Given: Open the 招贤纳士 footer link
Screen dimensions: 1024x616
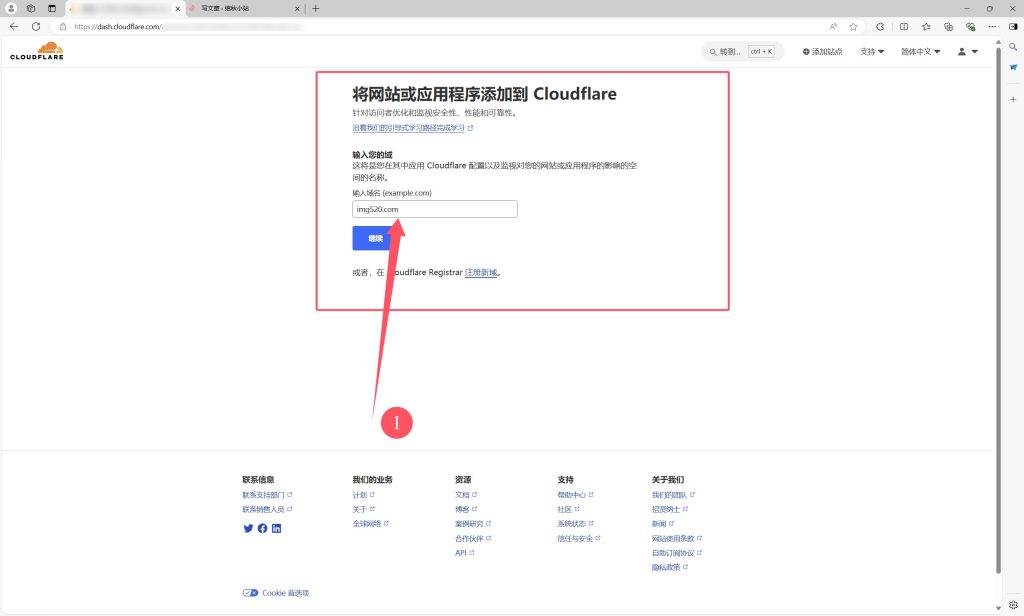Looking at the screenshot, I should coord(670,510).
